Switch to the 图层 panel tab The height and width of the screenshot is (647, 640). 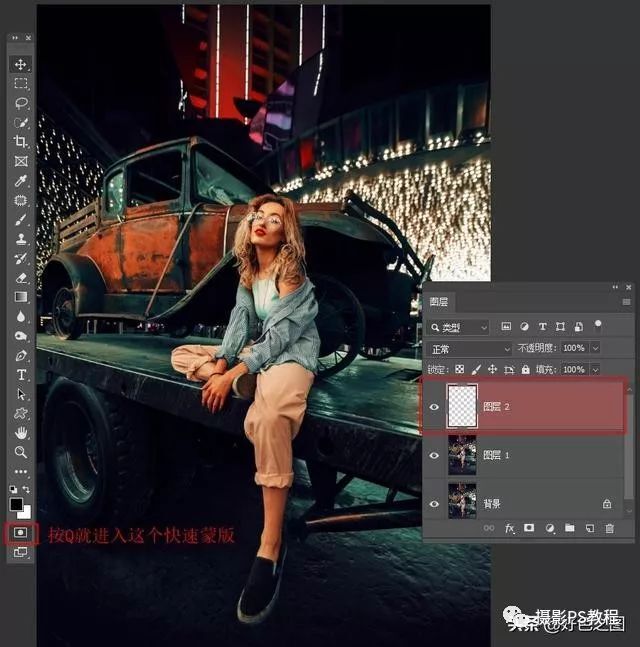439,301
